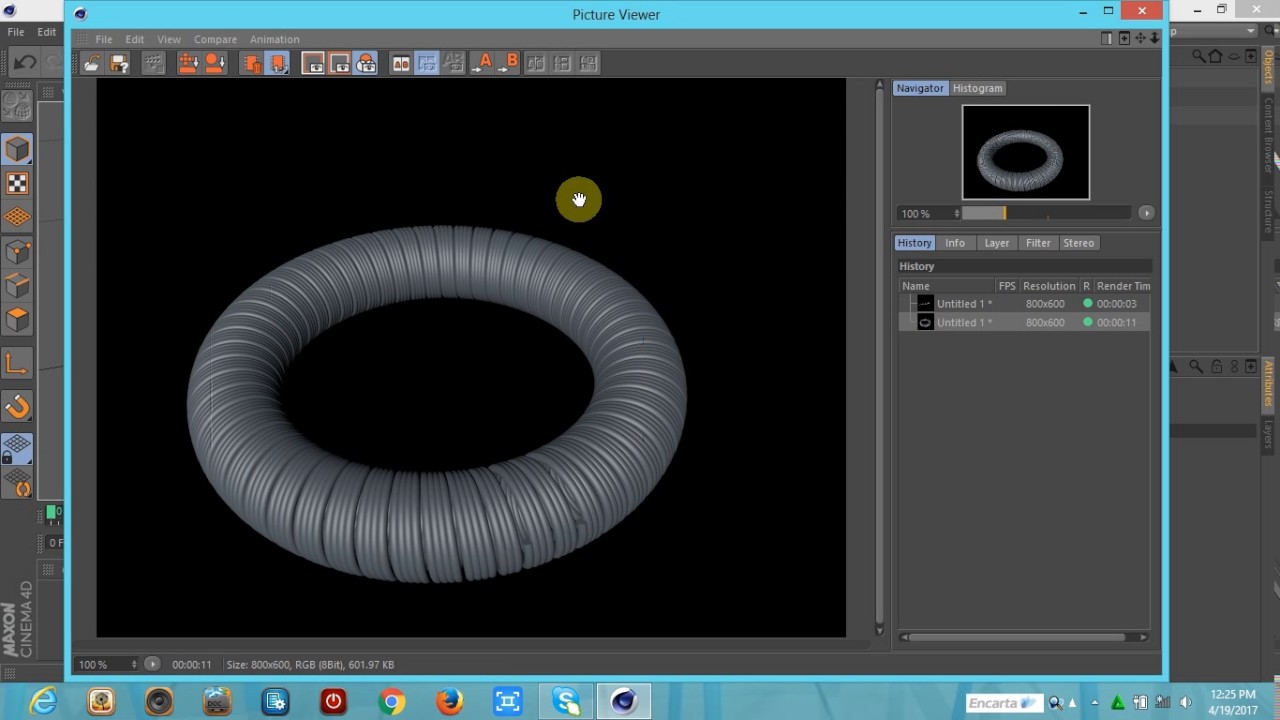
Task: Click the Resolution column header in History
Action: [x=1049, y=286]
